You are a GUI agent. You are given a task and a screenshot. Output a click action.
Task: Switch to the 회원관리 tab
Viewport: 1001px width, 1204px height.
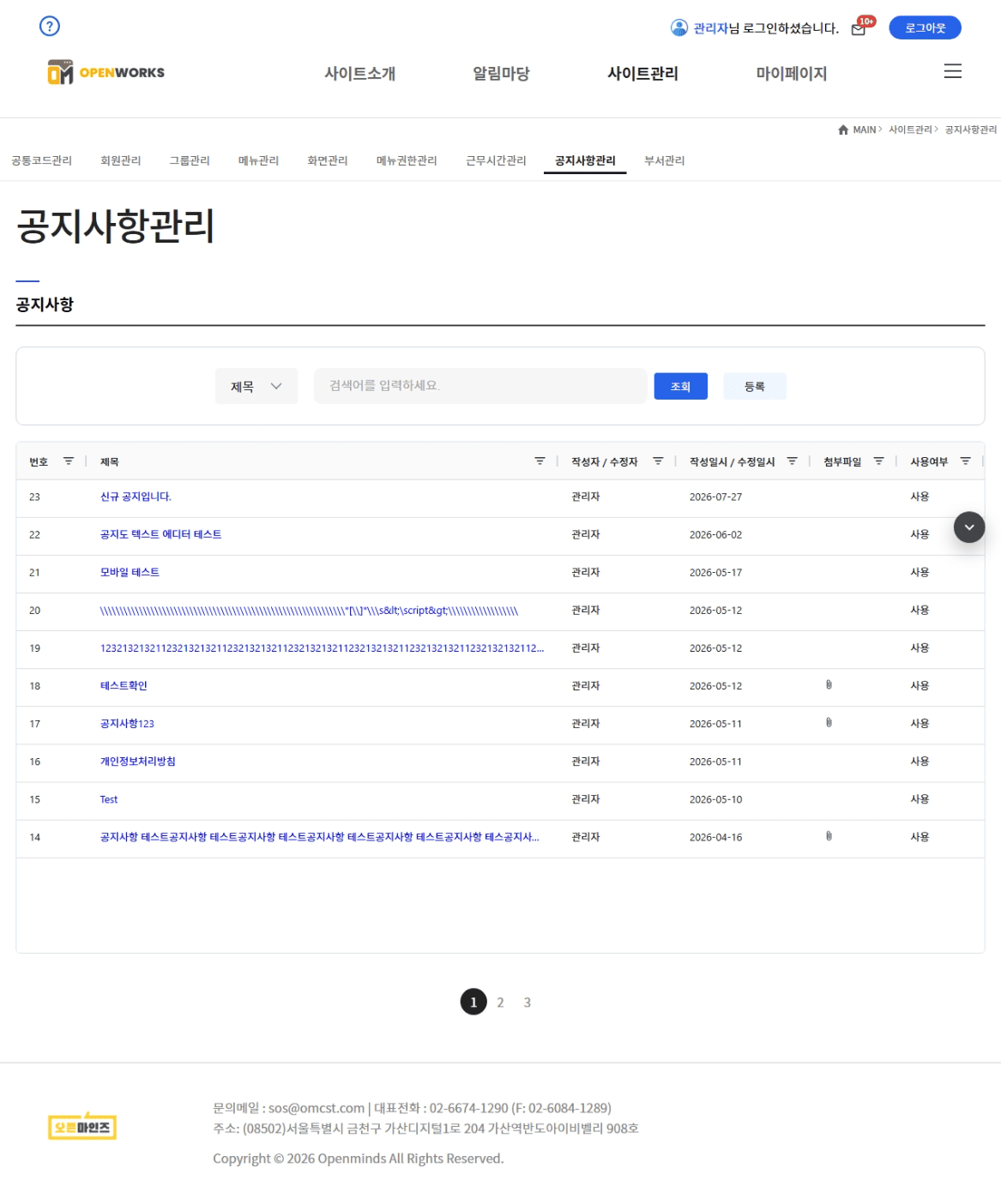tap(121, 160)
